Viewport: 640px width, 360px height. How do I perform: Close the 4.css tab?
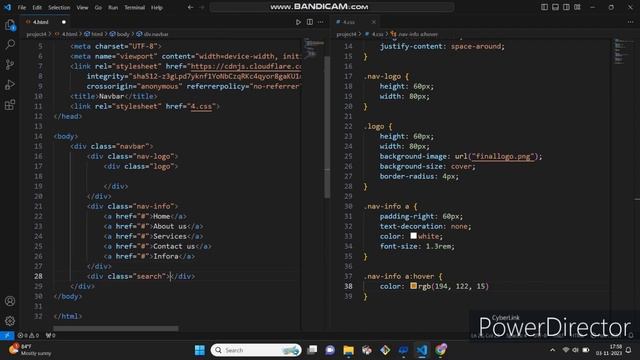[x=373, y=22]
